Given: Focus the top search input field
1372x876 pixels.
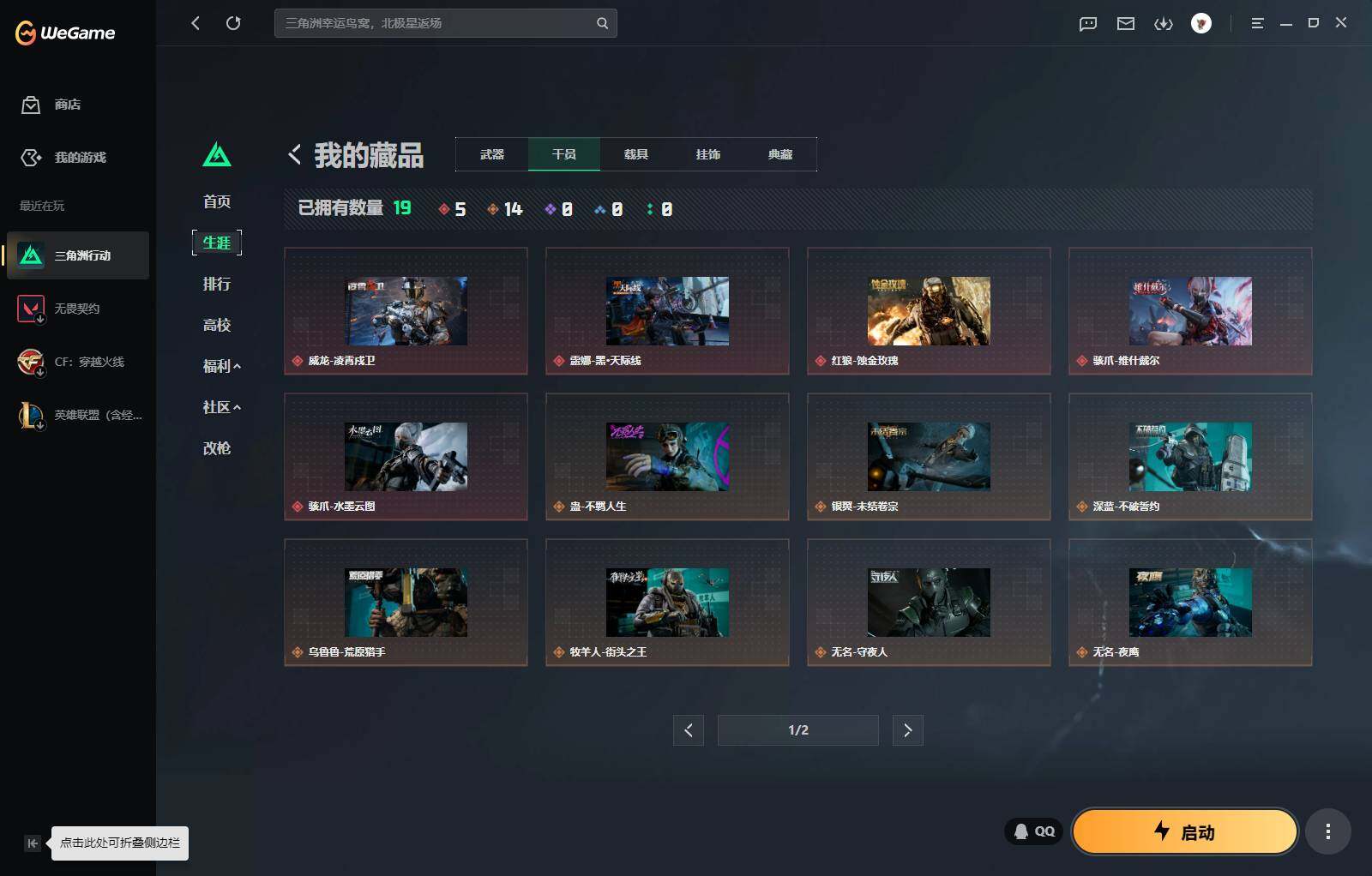Looking at the screenshot, I should pyautogui.click(x=446, y=23).
